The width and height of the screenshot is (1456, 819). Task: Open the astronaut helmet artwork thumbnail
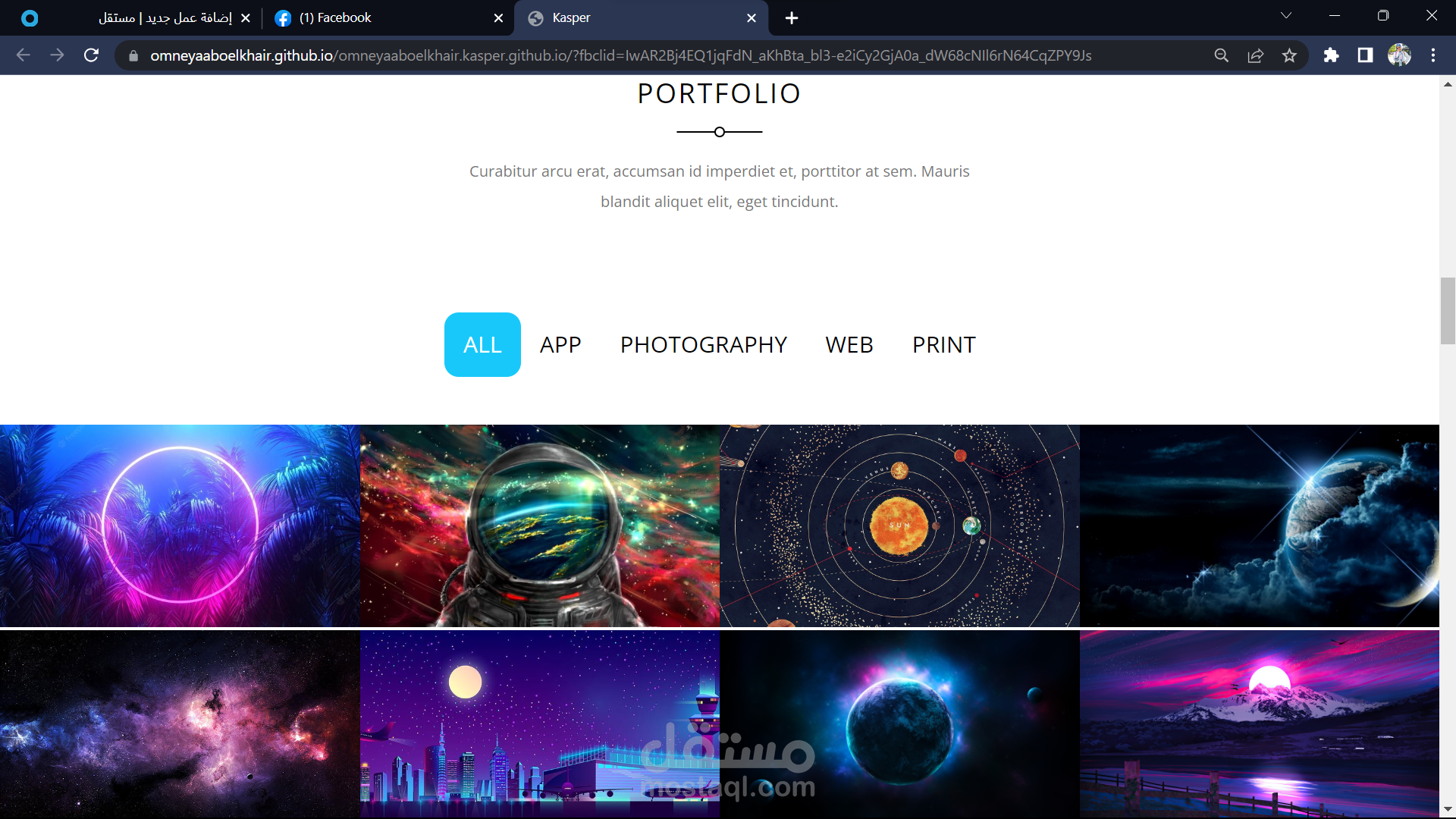(540, 526)
